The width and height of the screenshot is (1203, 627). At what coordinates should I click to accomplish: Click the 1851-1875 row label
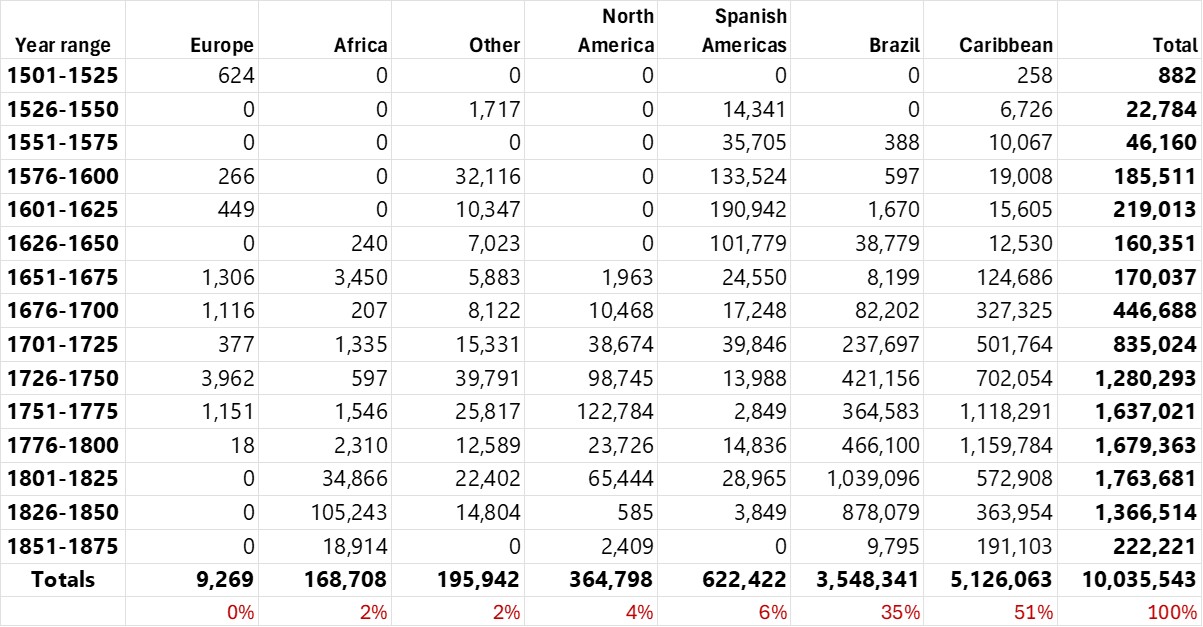[x=63, y=547]
